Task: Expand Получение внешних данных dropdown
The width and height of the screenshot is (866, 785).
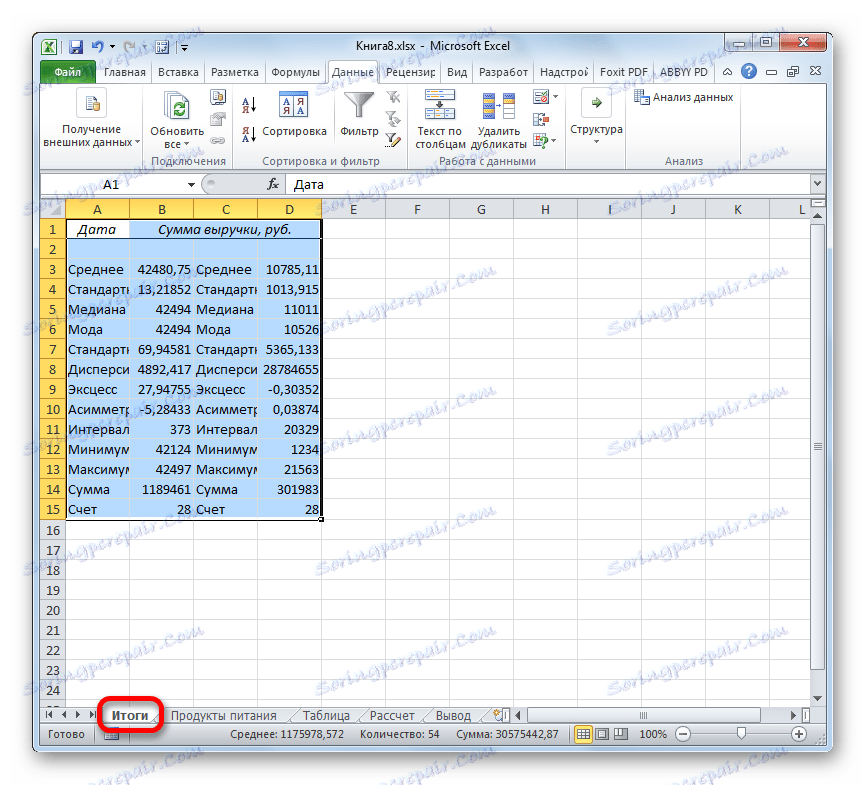Action: tap(138, 142)
